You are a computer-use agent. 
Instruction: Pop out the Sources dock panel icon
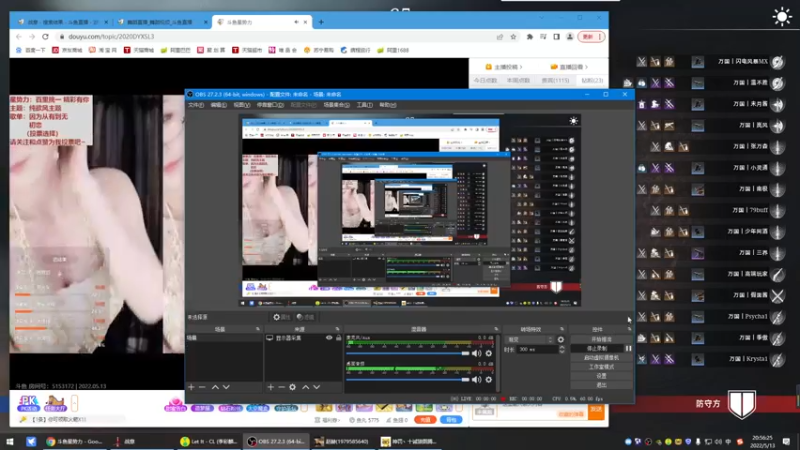[337, 329]
